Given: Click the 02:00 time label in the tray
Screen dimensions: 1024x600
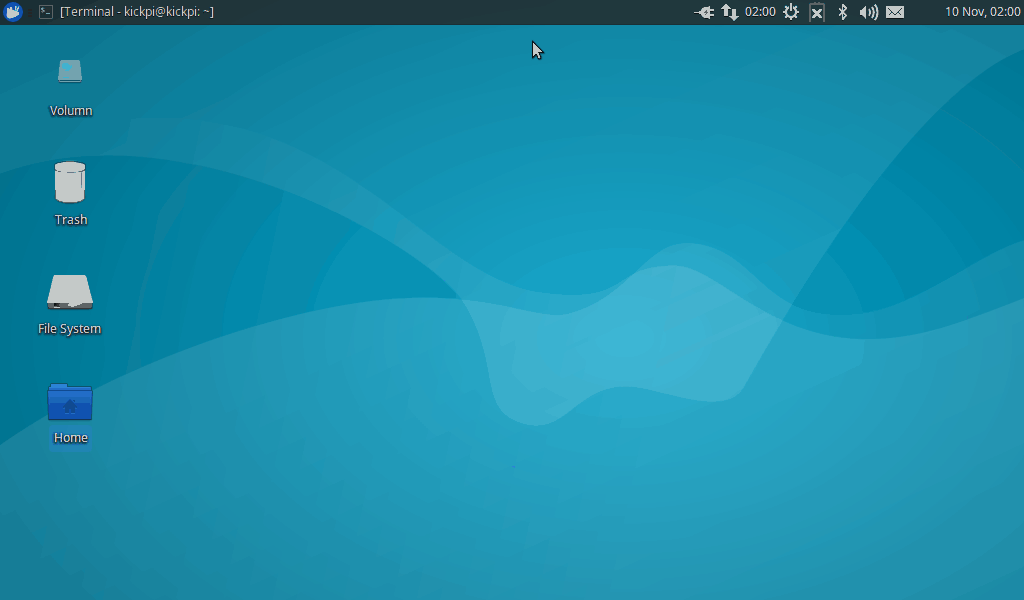Looking at the screenshot, I should pyautogui.click(x=760, y=12).
